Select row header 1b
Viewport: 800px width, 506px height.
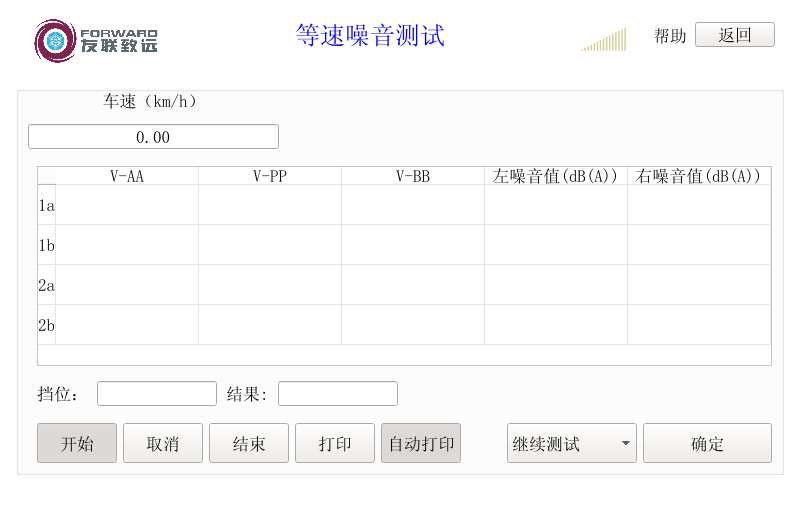46,245
